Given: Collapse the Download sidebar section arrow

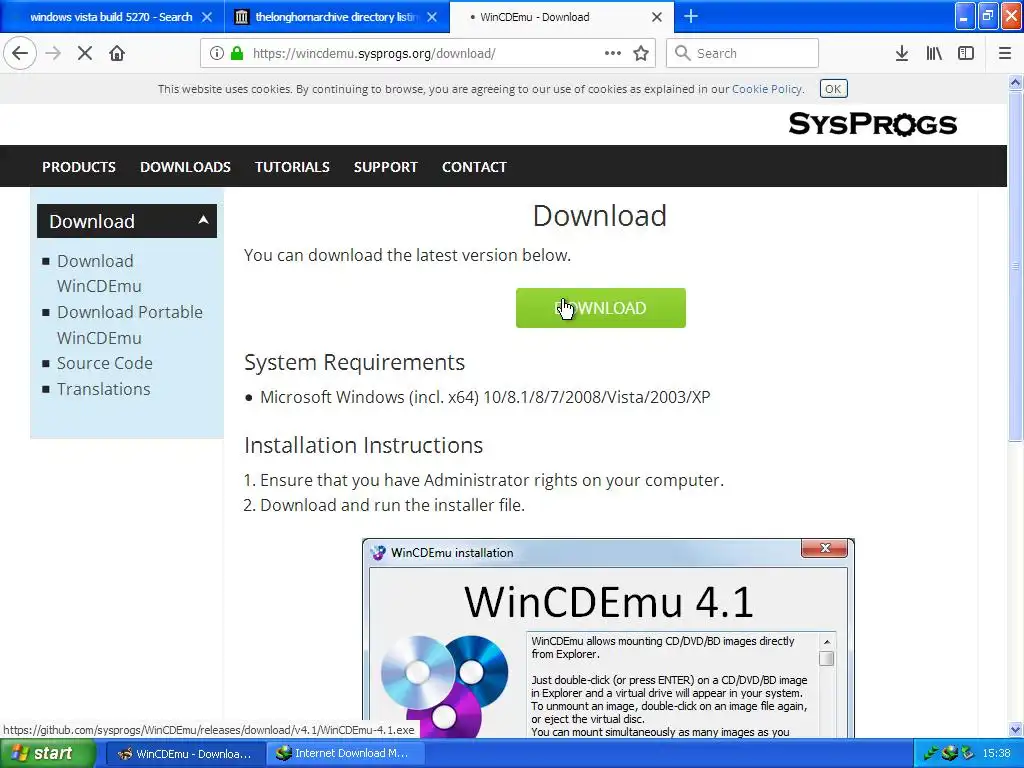Looking at the screenshot, I should [203, 220].
